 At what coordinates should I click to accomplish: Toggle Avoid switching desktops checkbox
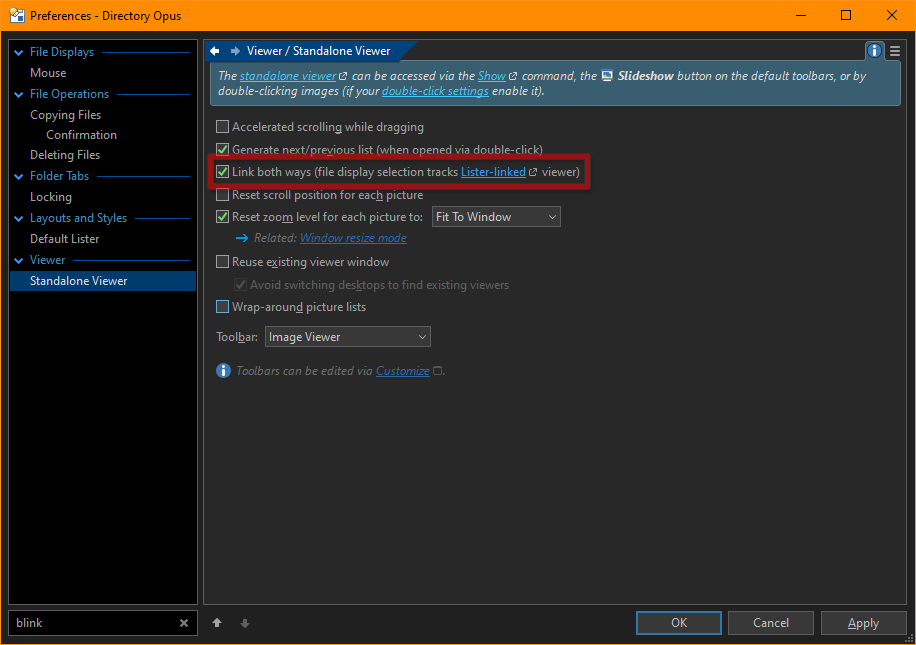coord(240,285)
